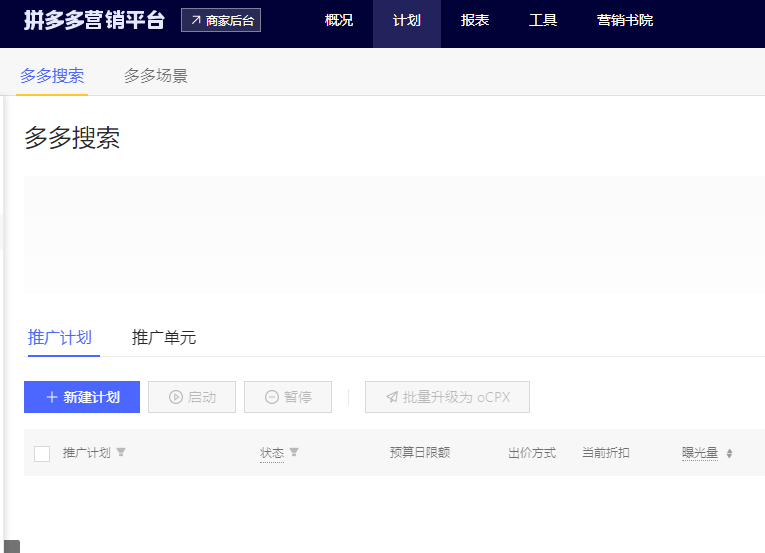
Task: Click the 启动 start button
Action: 192,397
